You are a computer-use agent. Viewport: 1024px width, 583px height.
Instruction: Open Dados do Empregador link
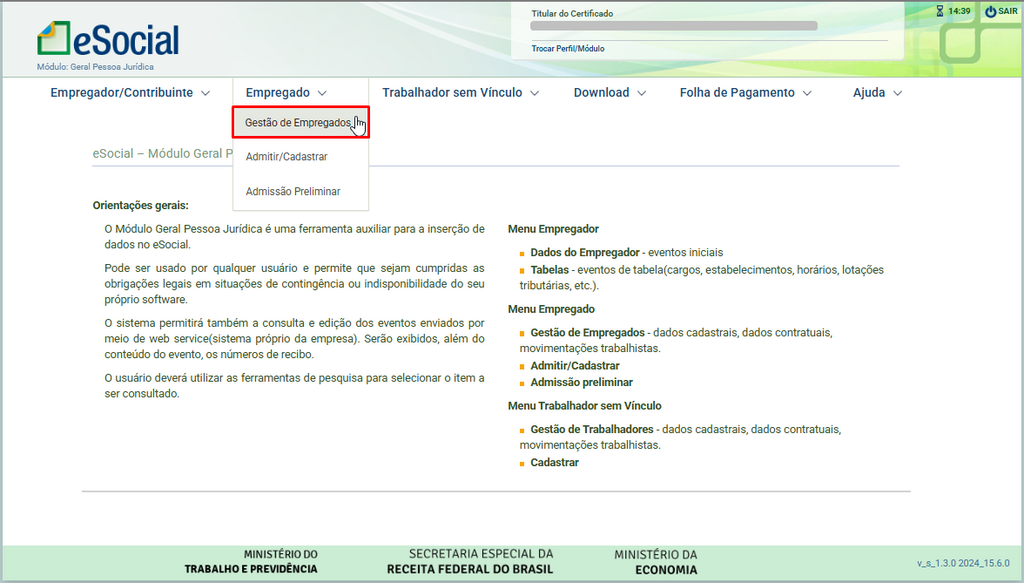585,253
